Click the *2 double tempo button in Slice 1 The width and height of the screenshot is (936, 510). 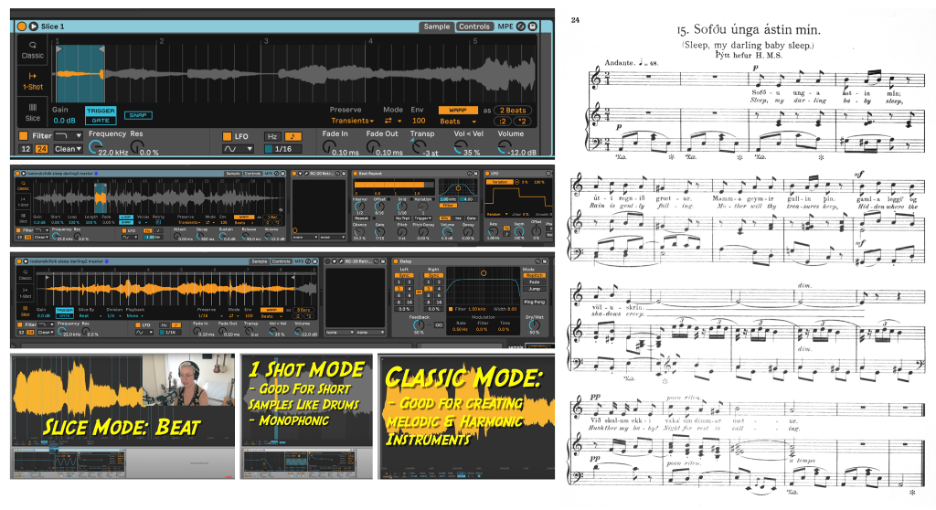(x=523, y=121)
